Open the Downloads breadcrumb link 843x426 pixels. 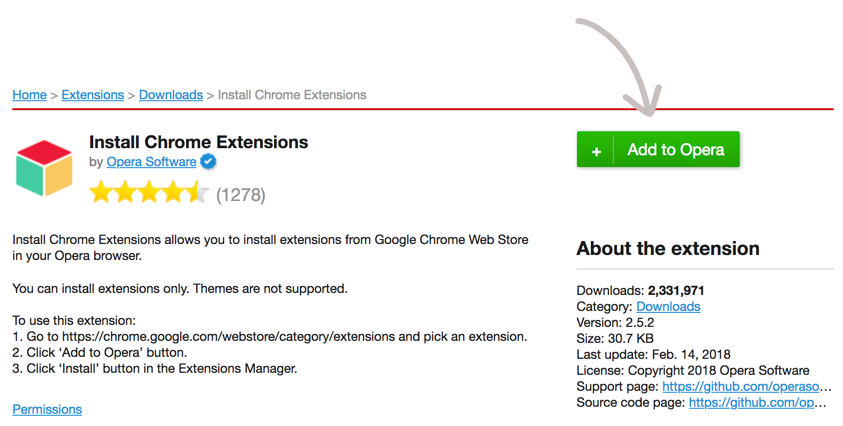tap(170, 95)
